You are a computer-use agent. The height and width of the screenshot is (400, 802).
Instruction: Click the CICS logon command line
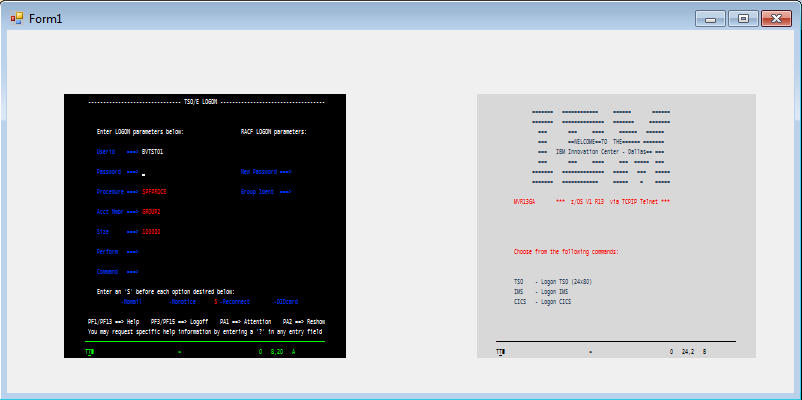tap(542, 301)
